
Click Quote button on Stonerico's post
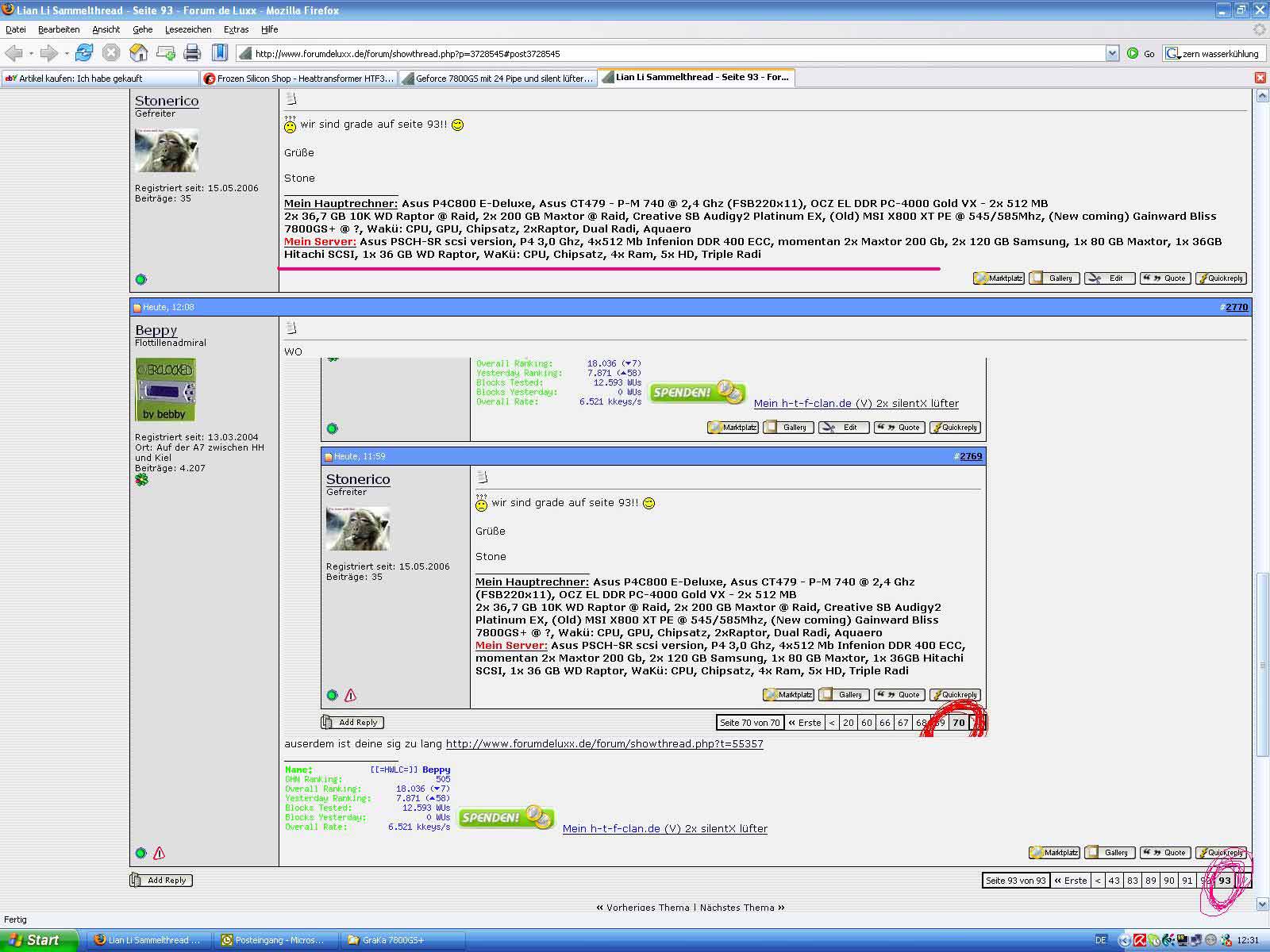pyautogui.click(x=1164, y=278)
